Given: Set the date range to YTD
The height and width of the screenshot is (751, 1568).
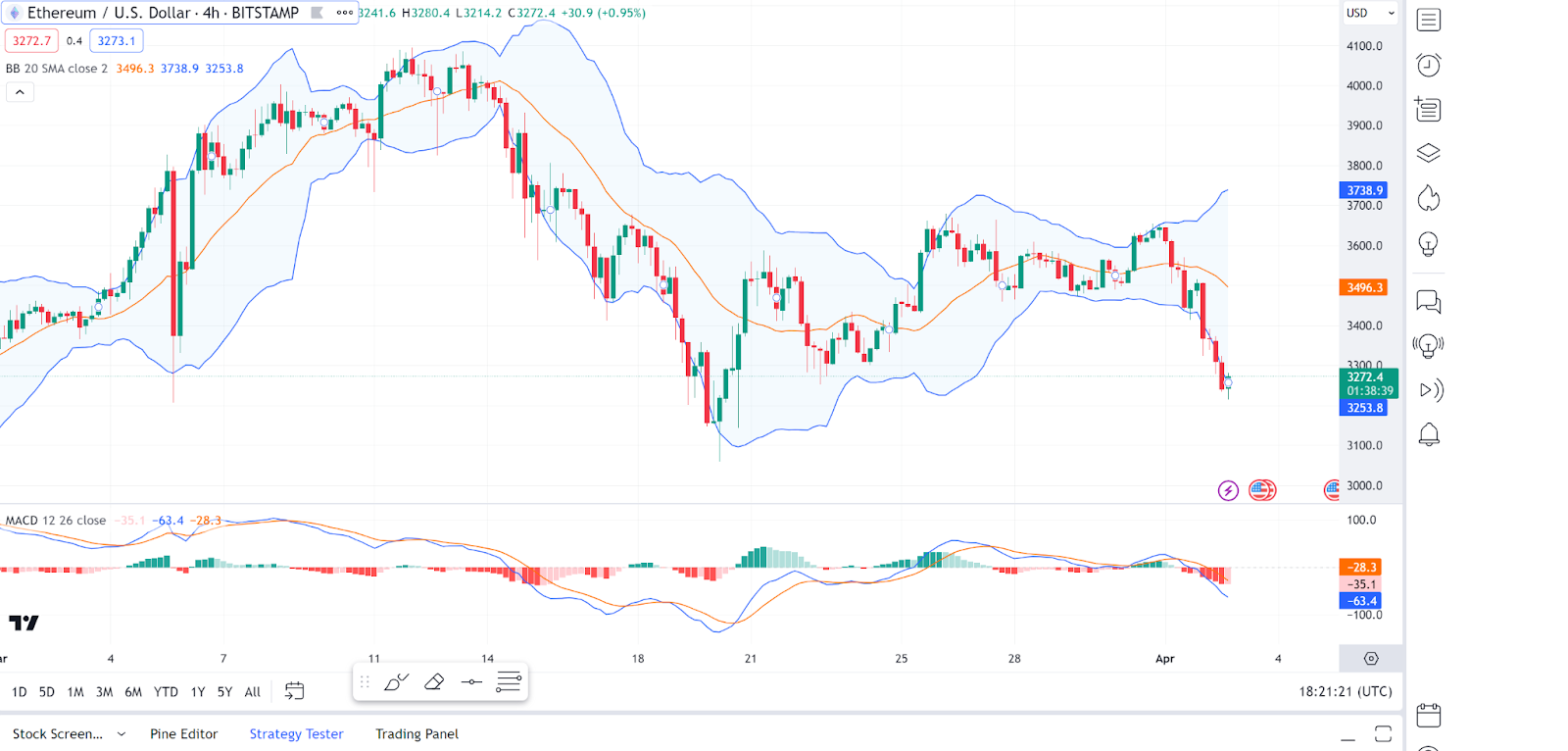Looking at the screenshot, I should pyautogui.click(x=166, y=691).
